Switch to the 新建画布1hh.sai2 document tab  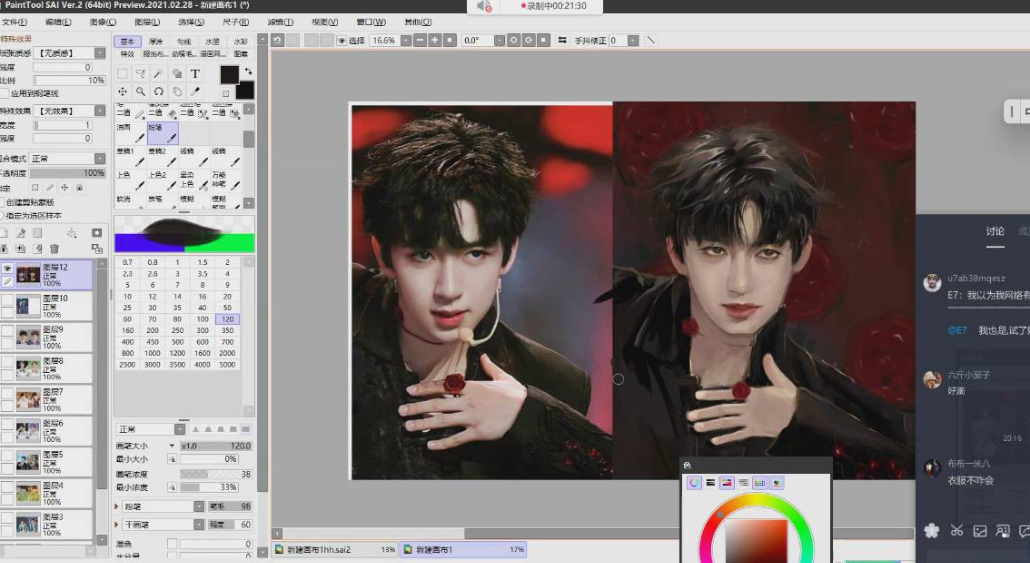(335, 549)
